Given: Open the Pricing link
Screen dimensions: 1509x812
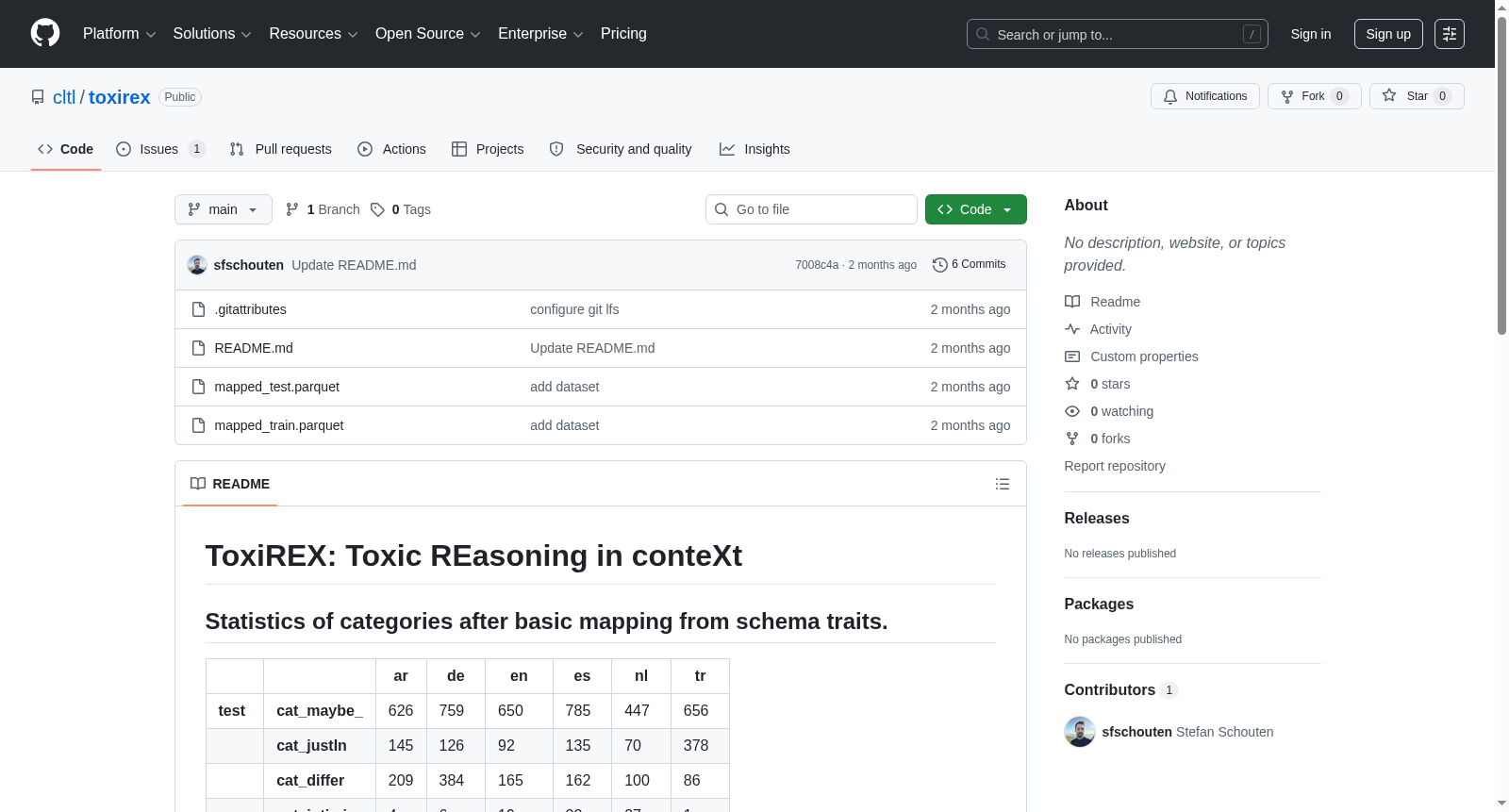Looking at the screenshot, I should [x=623, y=34].
